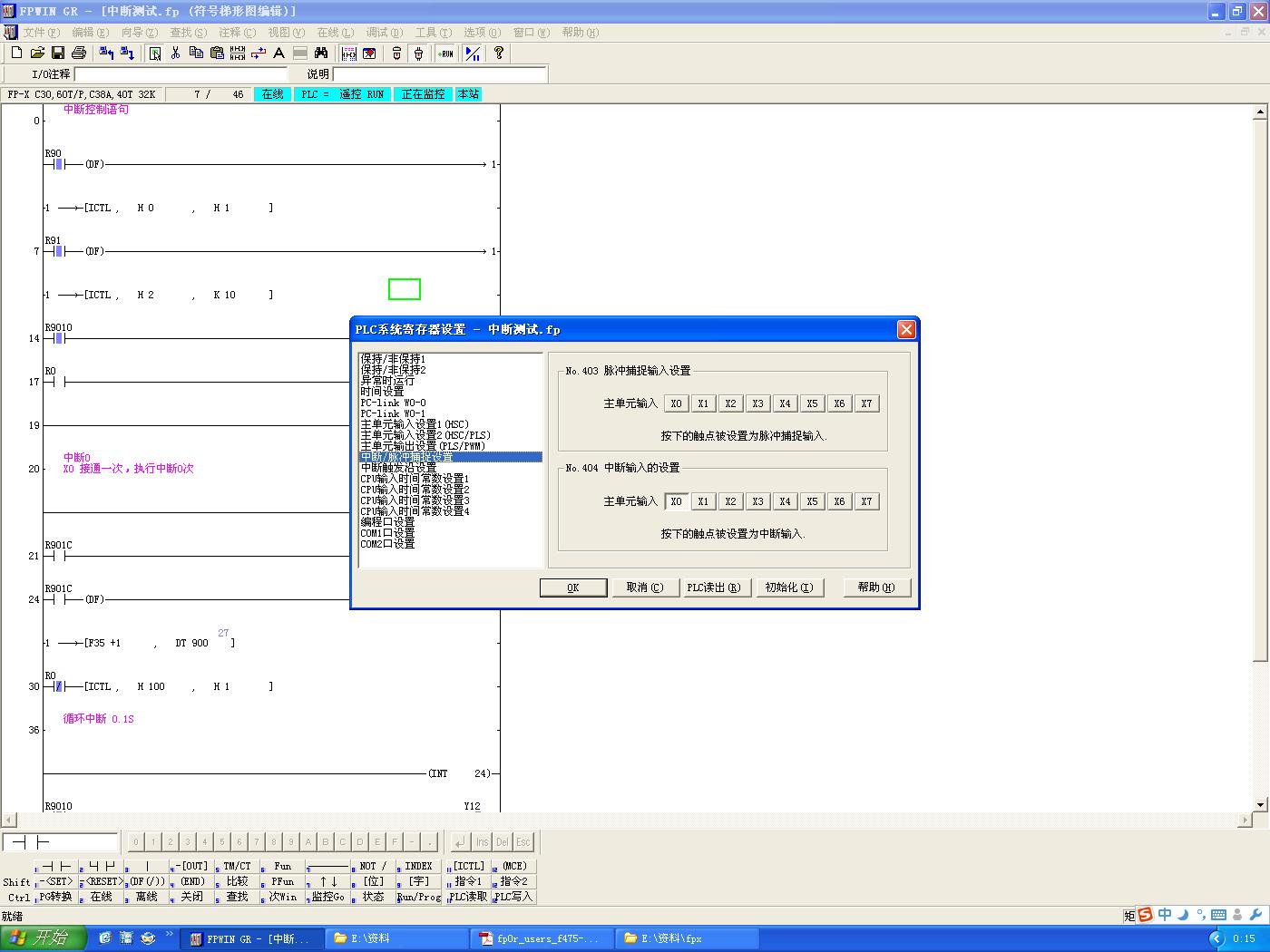This screenshot has width=1270, height=952.
Task: Click the Cut scissors toolbar icon
Action: coord(175,53)
